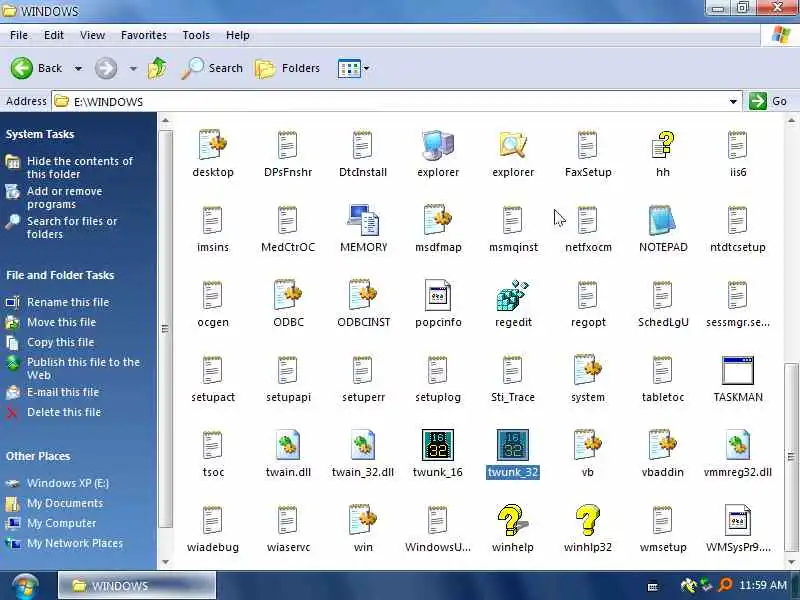The height and width of the screenshot is (600, 800).
Task: Open the File menu
Action: coord(19,35)
